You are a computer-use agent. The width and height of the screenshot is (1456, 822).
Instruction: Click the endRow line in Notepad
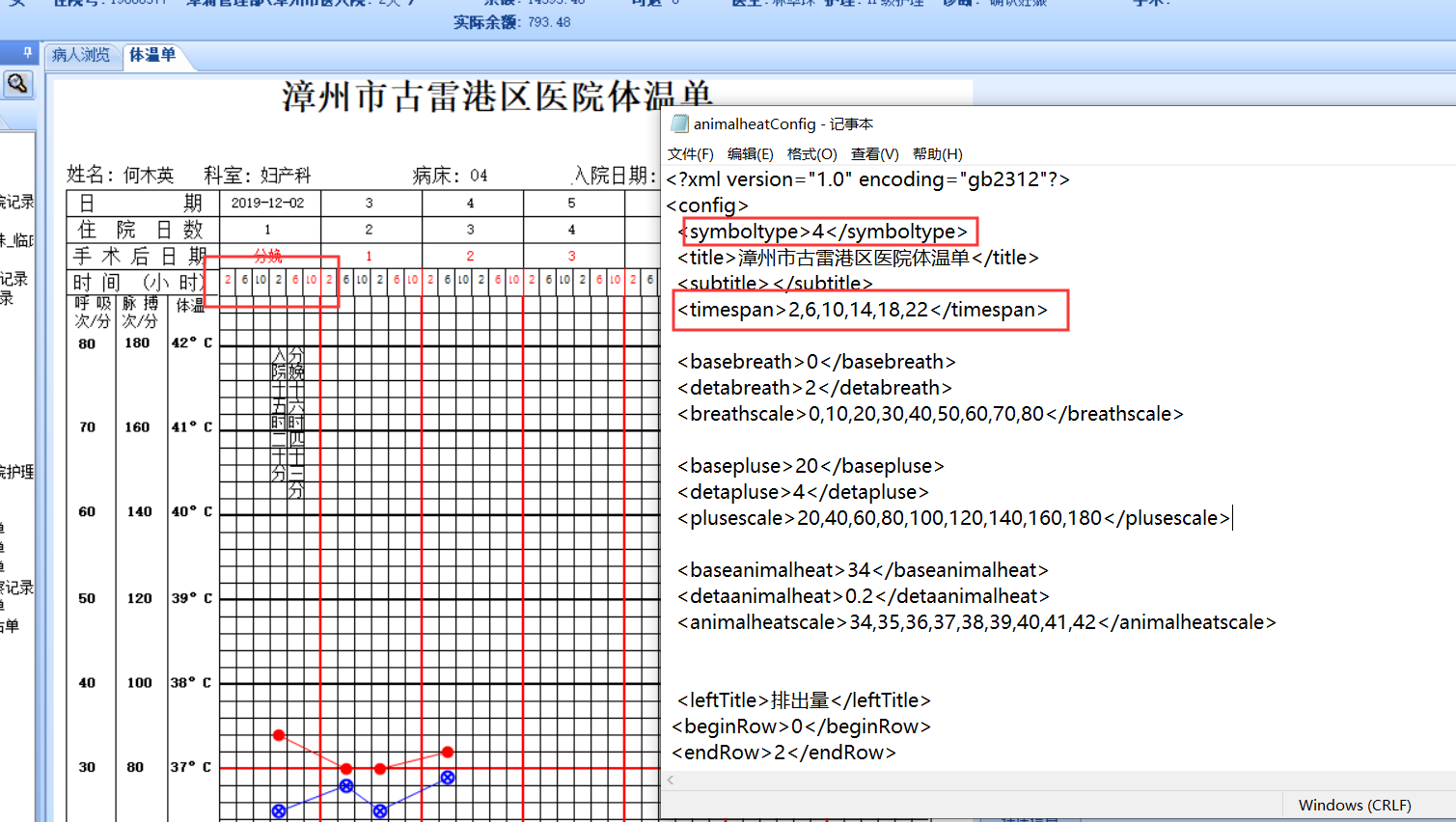[784, 753]
